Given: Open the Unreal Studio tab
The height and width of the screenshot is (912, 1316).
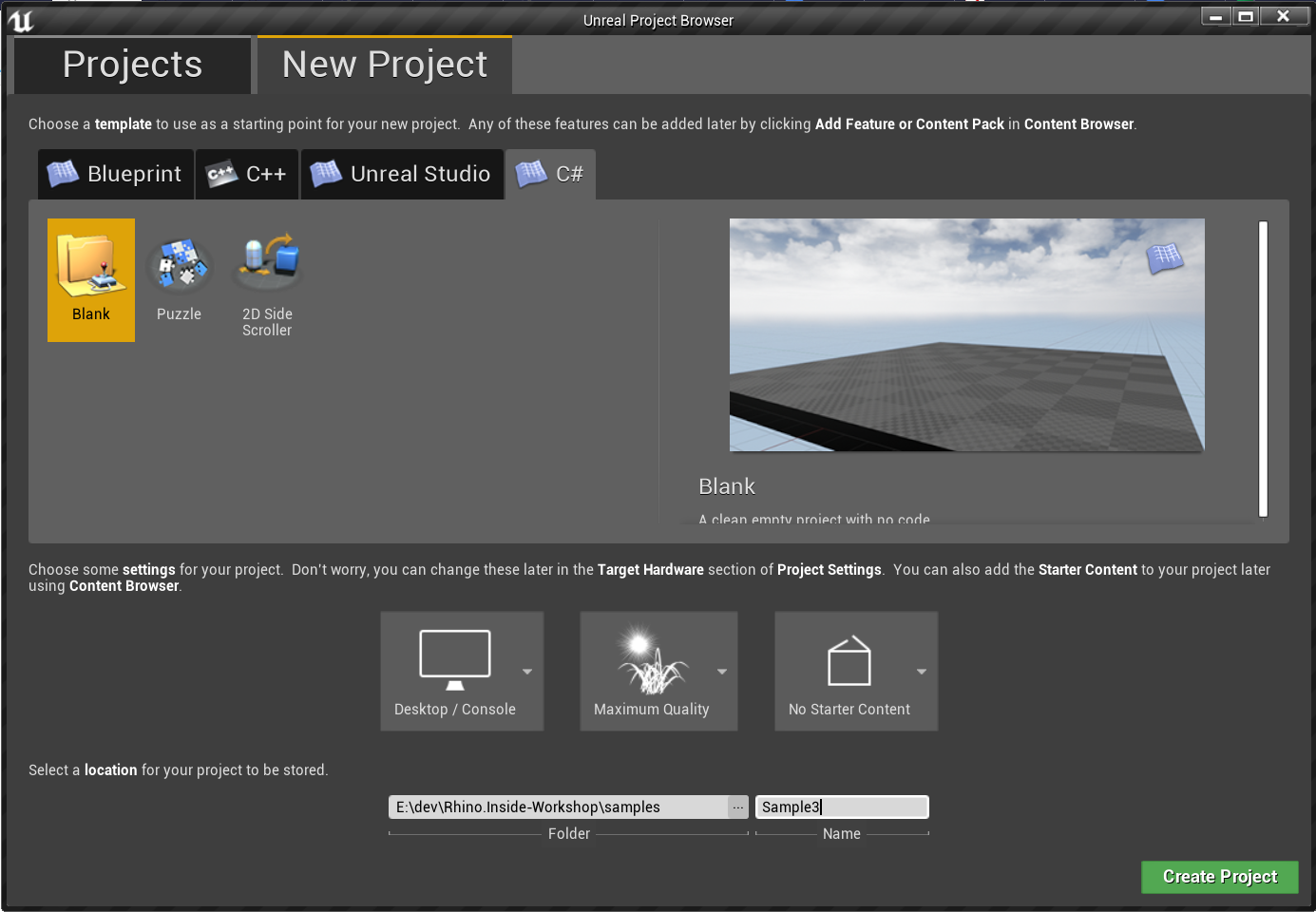Looking at the screenshot, I should [x=402, y=174].
